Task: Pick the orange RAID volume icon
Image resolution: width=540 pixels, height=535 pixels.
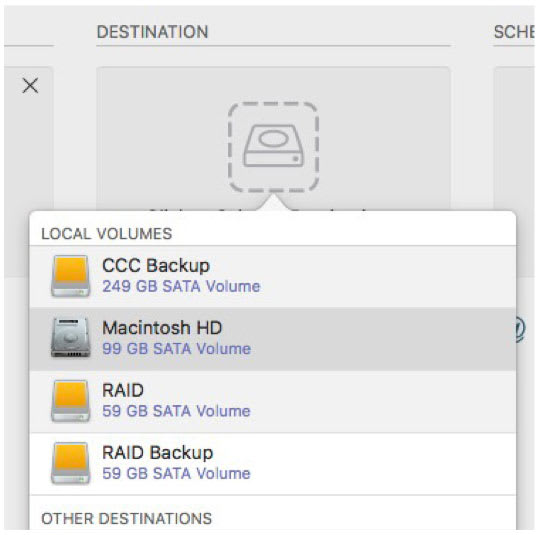Action: click(x=71, y=401)
